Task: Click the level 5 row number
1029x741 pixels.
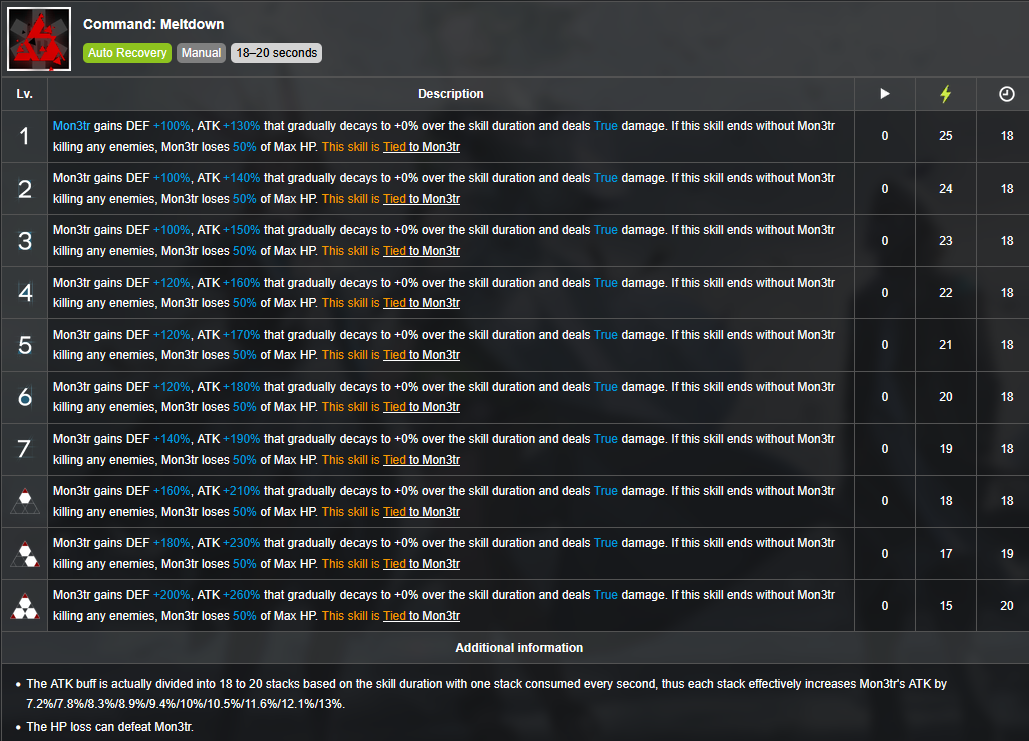Action: 24,345
